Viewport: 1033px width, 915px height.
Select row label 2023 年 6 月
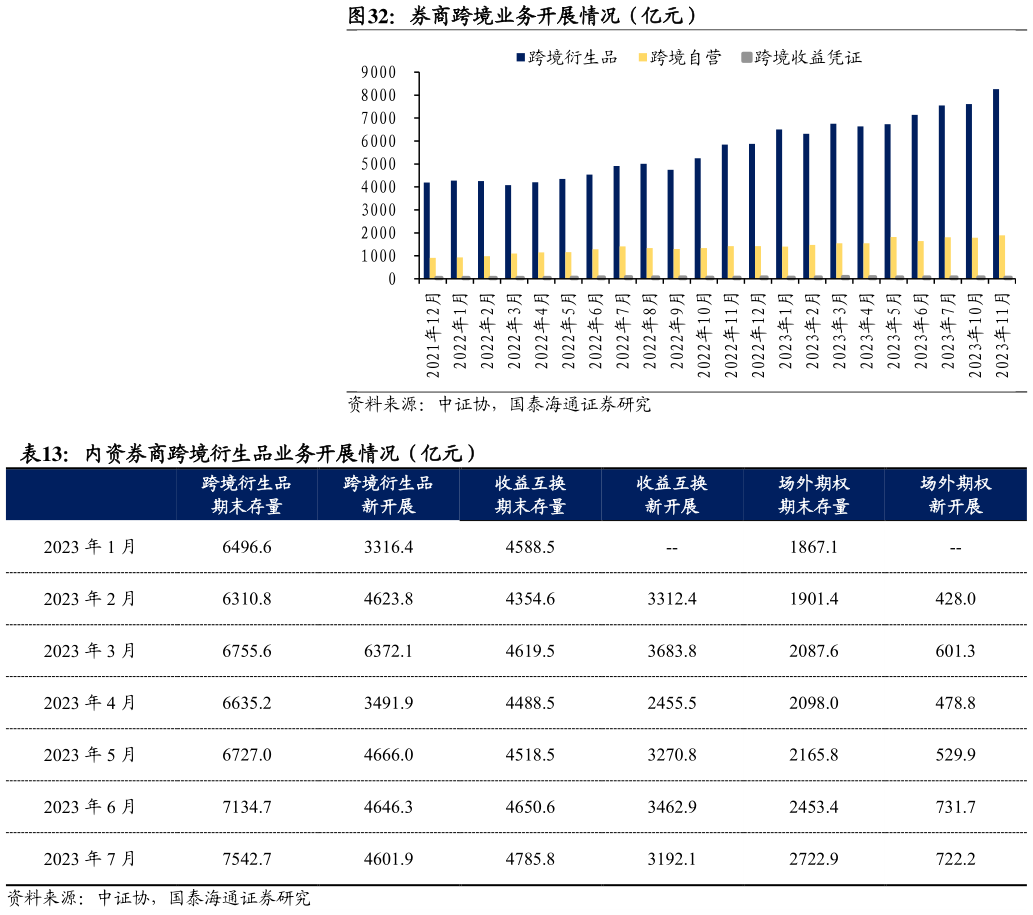90,807
